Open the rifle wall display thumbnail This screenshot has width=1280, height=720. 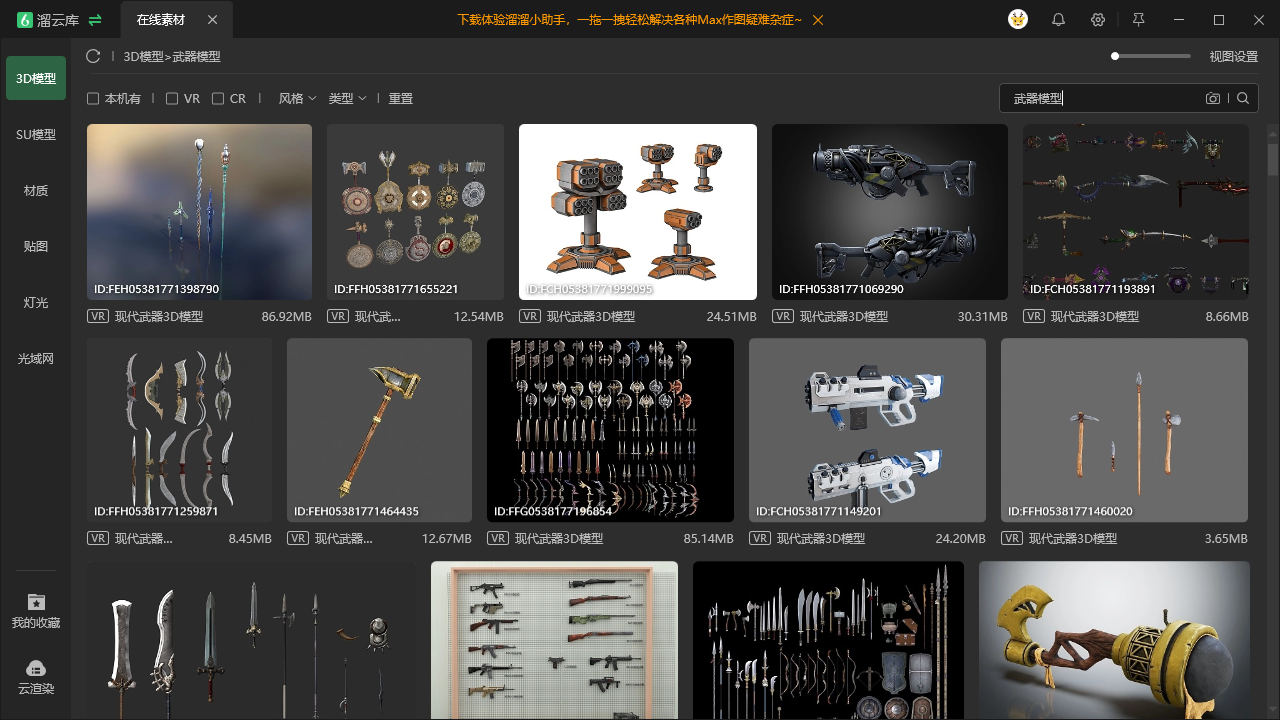point(554,640)
